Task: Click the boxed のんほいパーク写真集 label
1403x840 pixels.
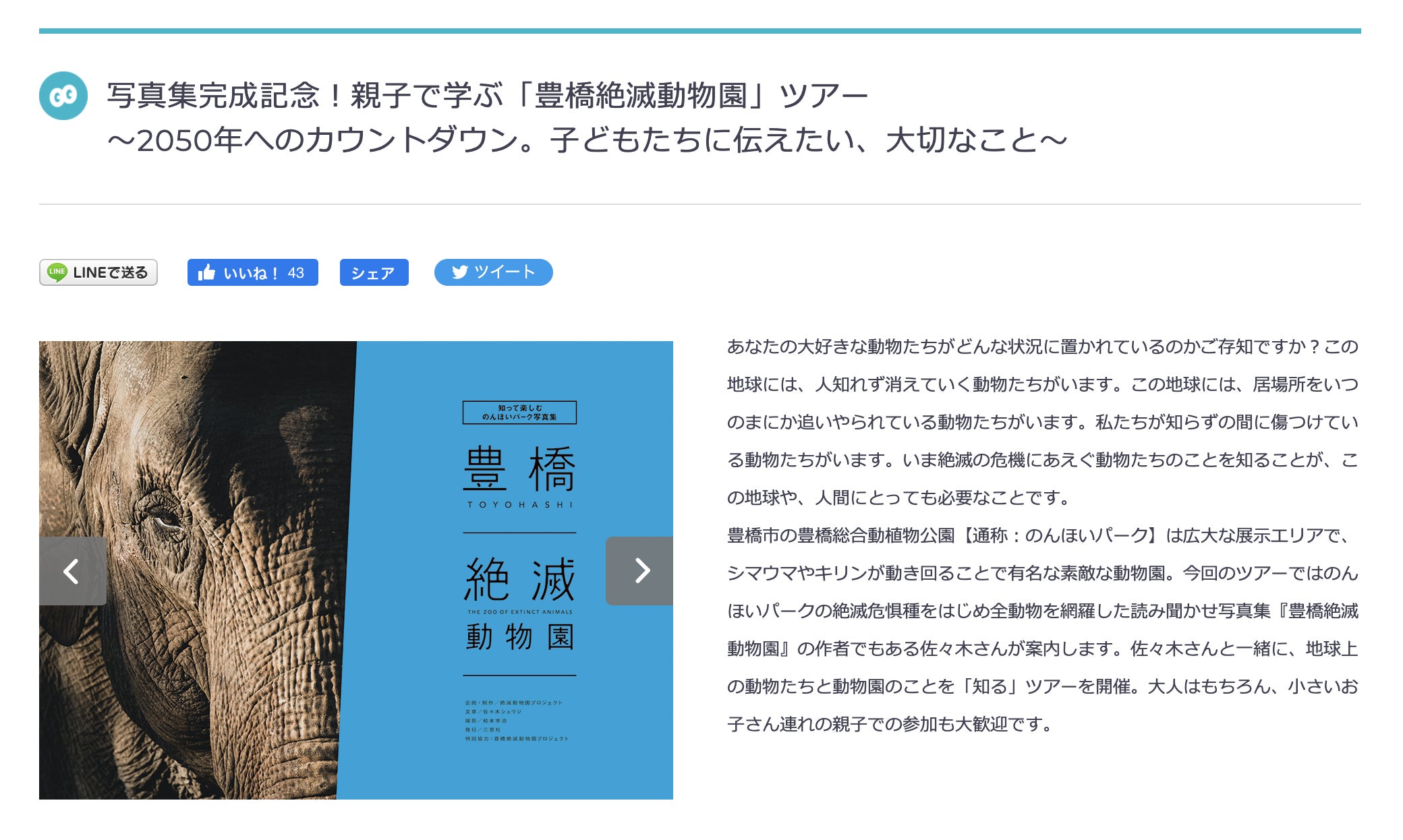Action: click(x=519, y=413)
